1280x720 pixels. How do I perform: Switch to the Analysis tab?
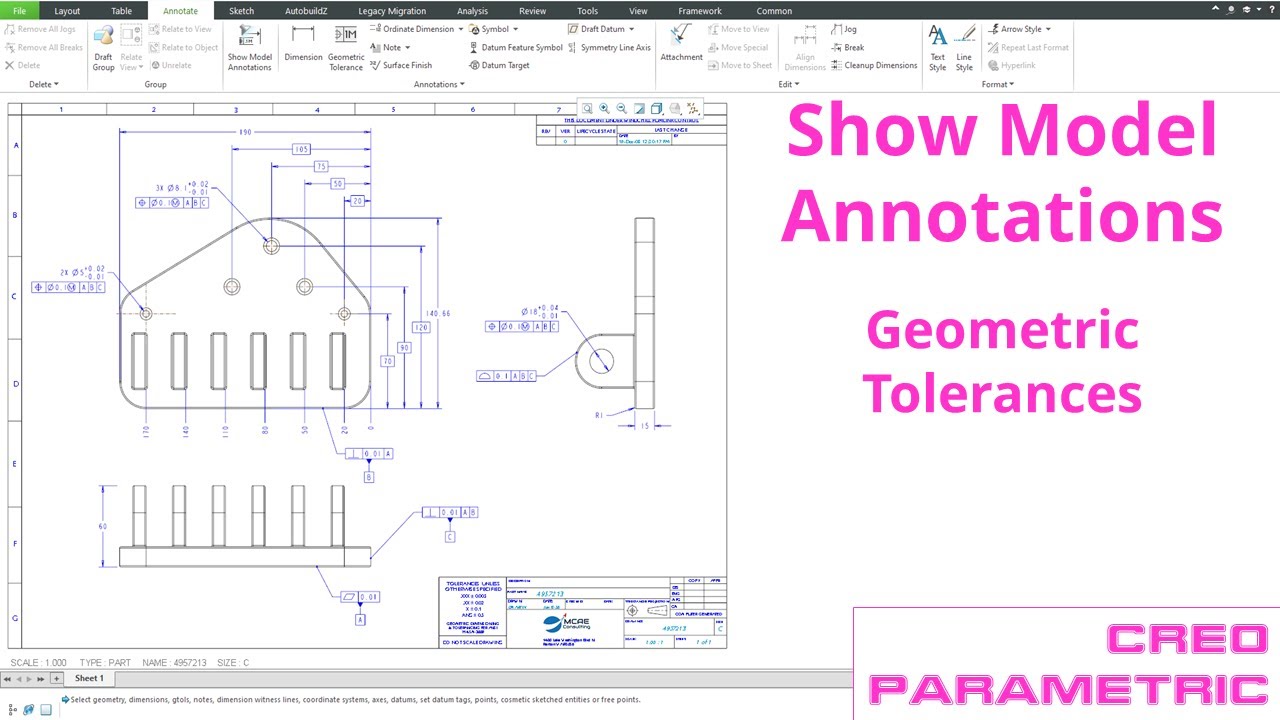(472, 11)
